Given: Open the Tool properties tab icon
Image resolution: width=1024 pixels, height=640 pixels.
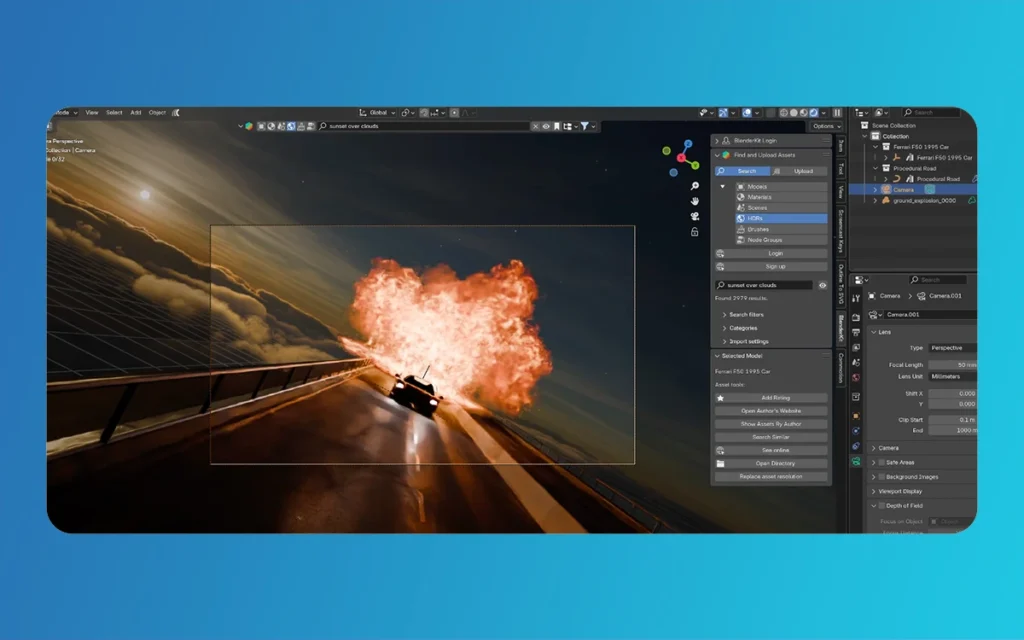Looking at the screenshot, I should [x=856, y=298].
